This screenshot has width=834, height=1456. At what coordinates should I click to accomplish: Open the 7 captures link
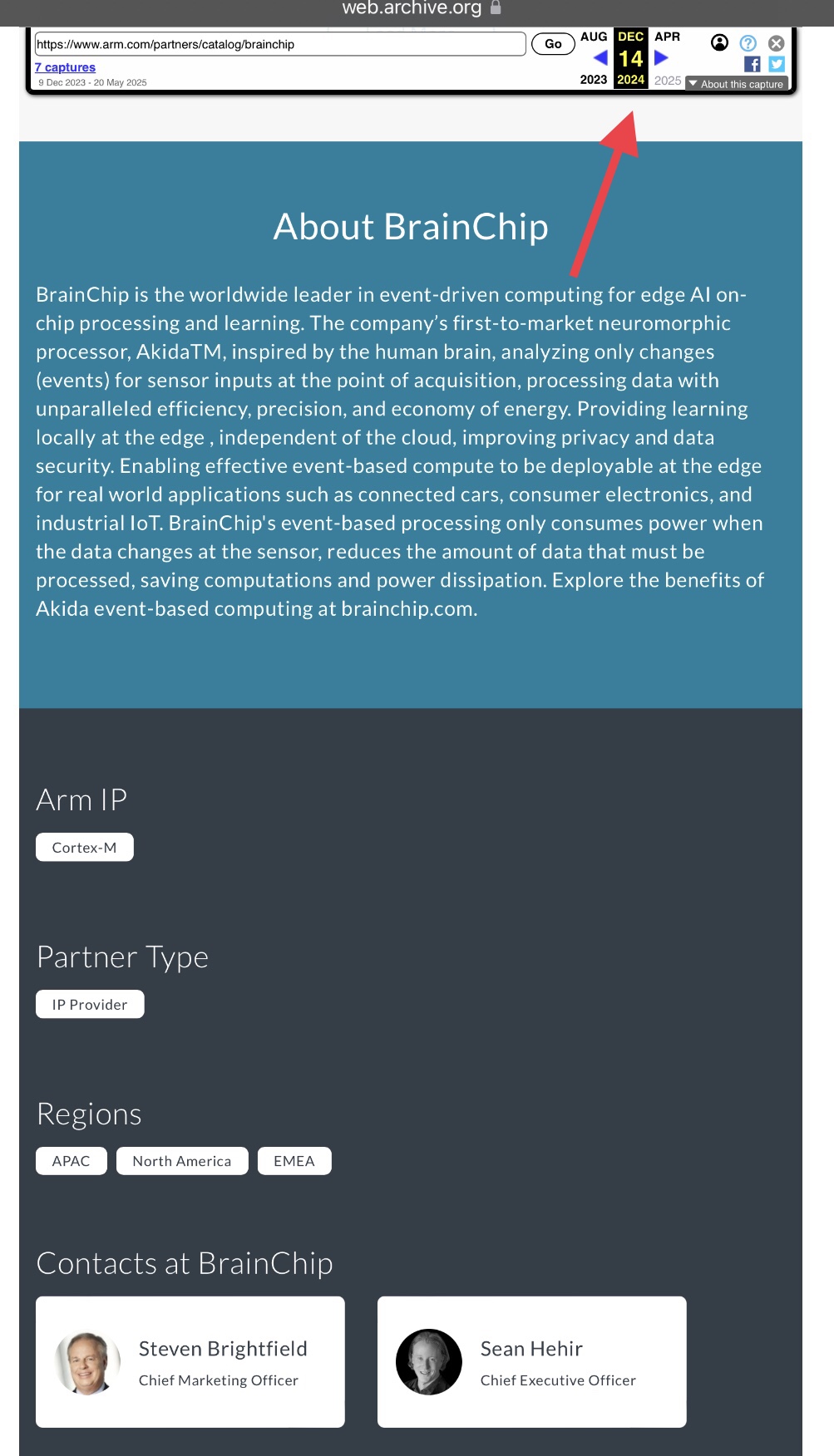65,67
